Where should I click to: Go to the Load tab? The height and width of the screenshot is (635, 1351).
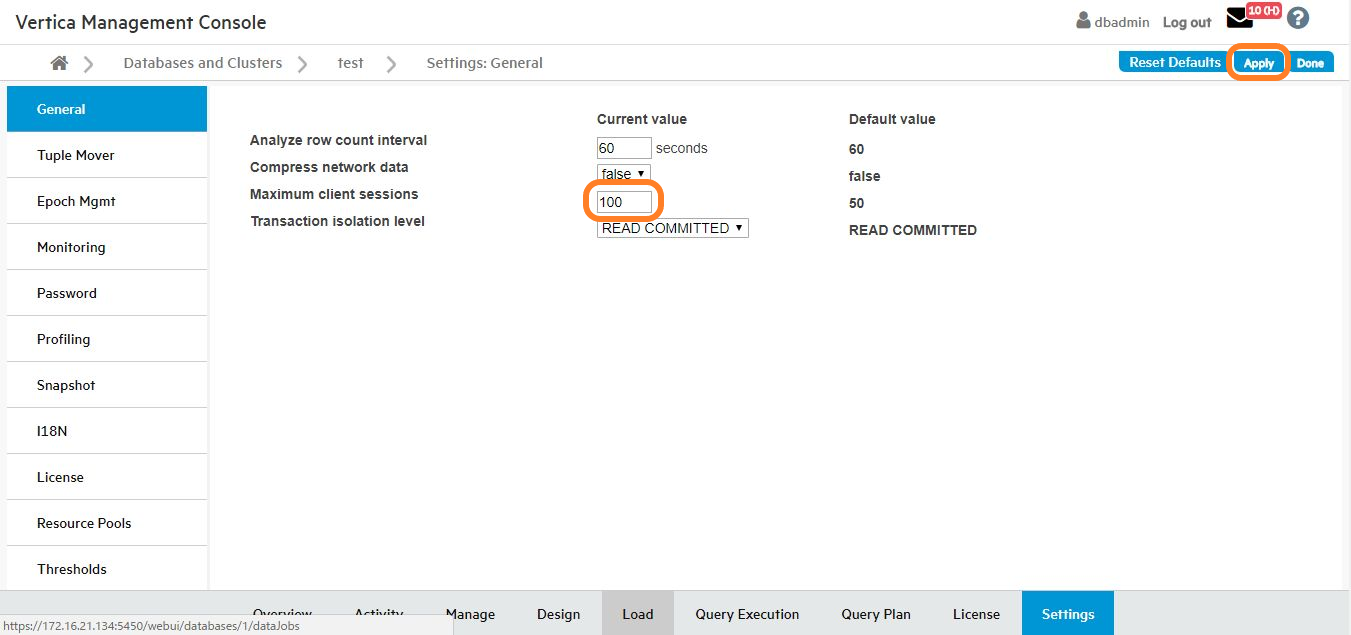tap(637, 614)
